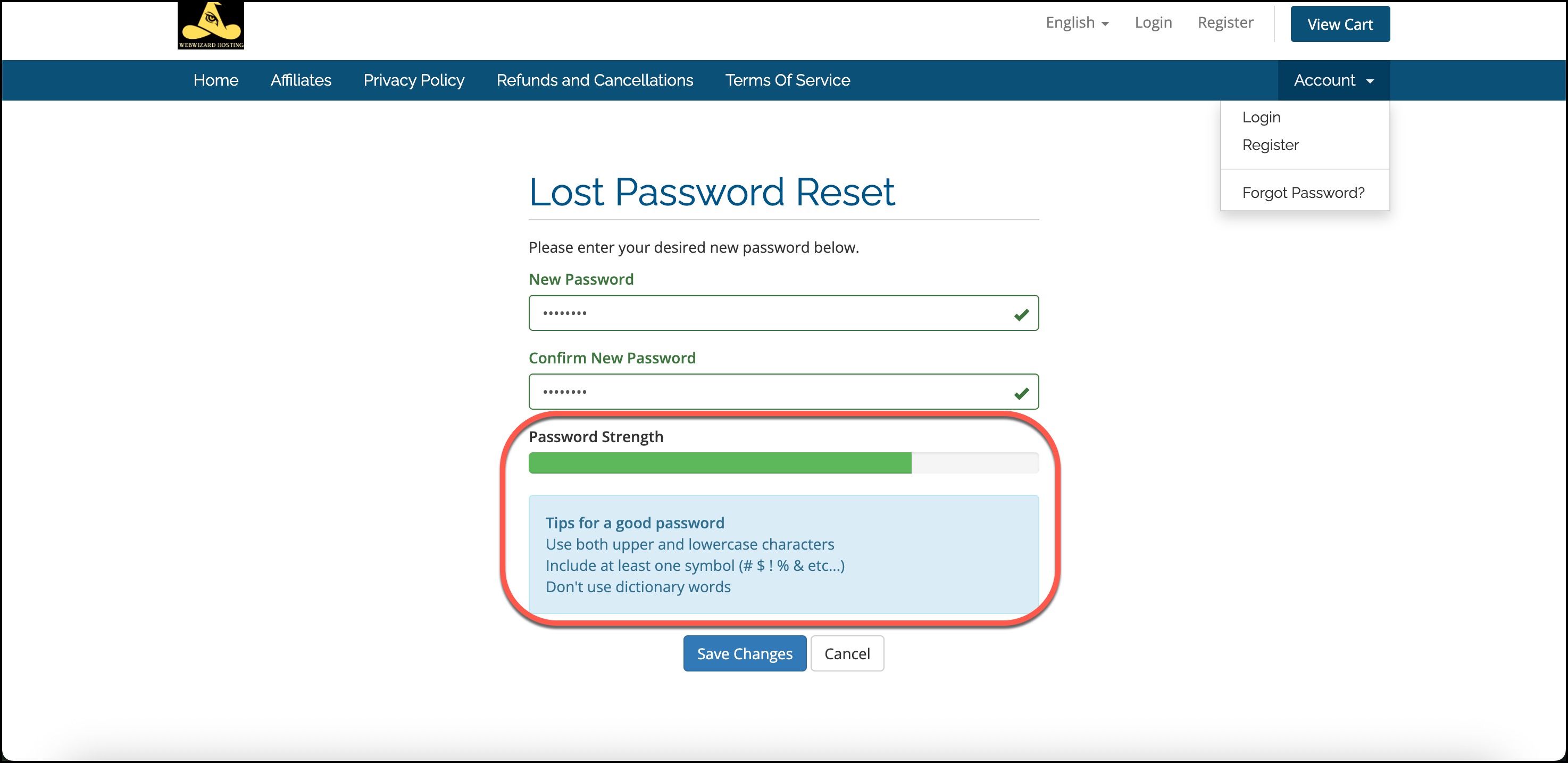
Task: Click the WebWizard Hosting wizard hat logo
Action: tap(211, 25)
